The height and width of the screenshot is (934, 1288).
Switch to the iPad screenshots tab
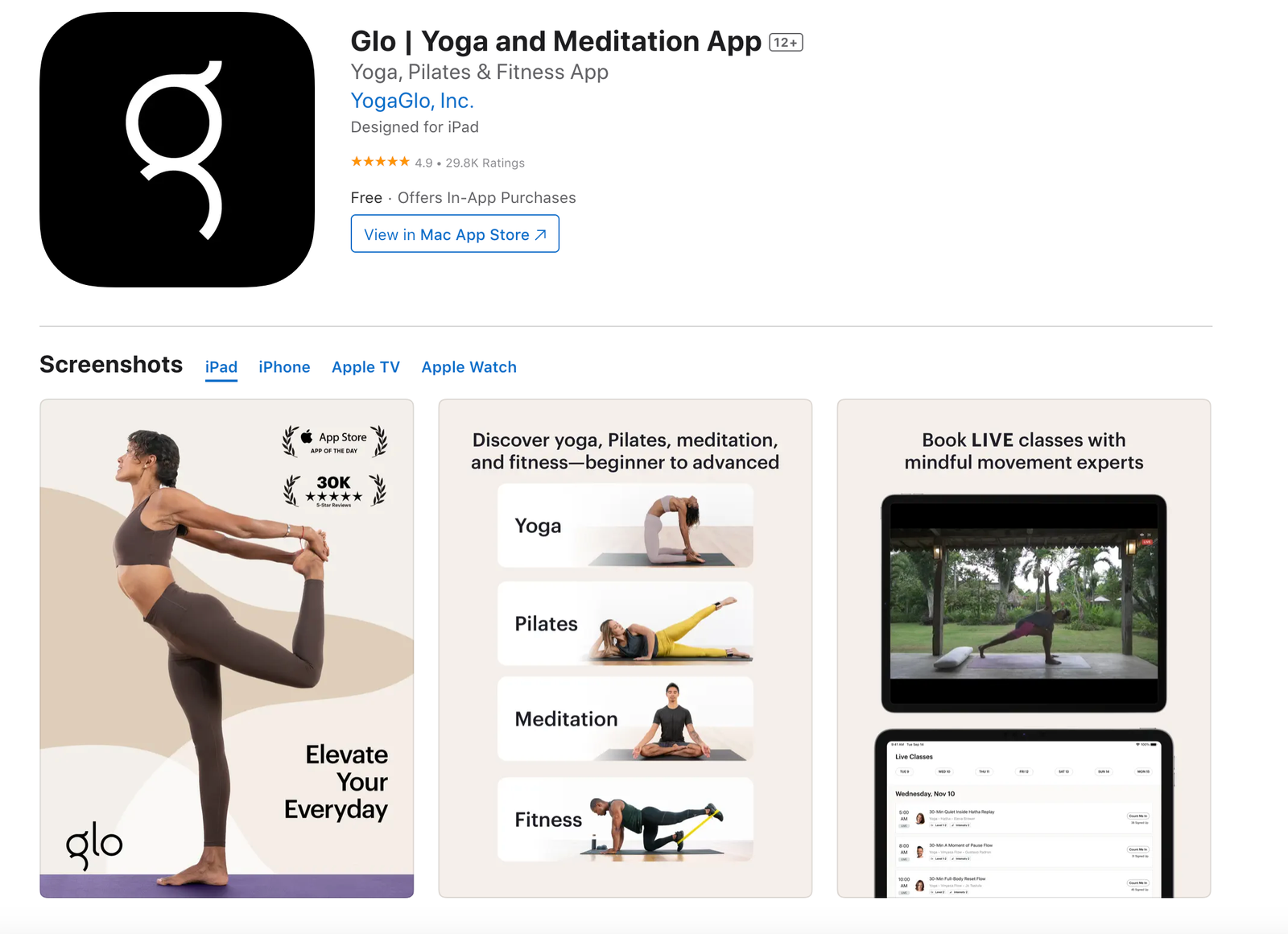click(221, 367)
